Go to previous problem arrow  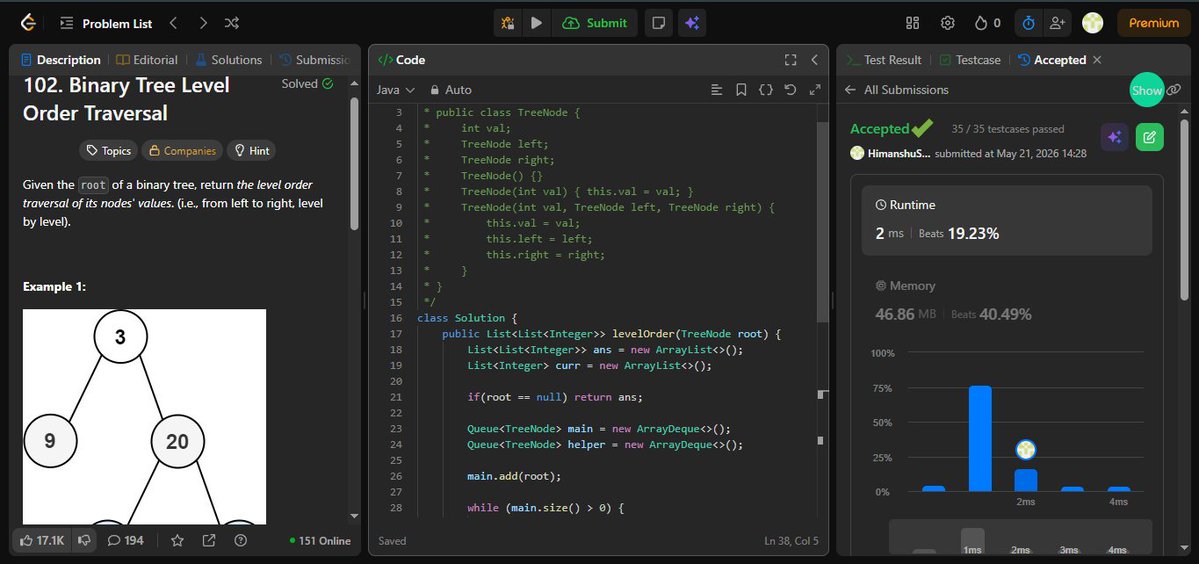pos(174,23)
